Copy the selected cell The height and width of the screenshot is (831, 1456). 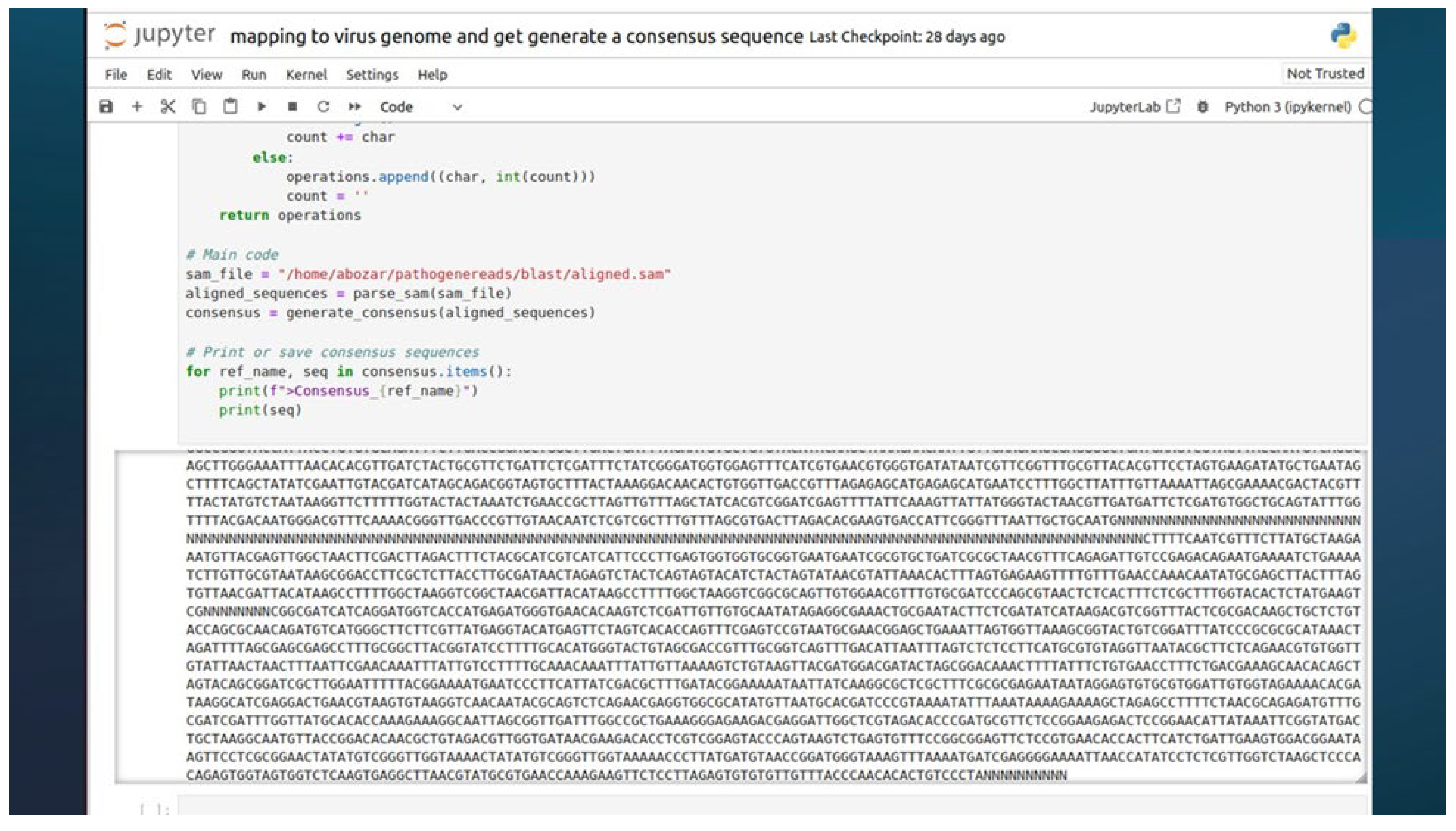click(x=200, y=106)
